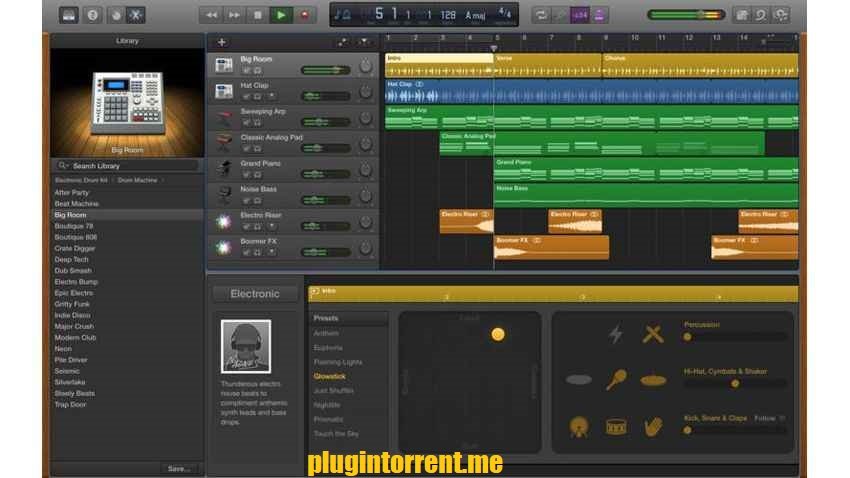The height and width of the screenshot is (478, 850).
Task: Click the add track plus button
Action: 221,42
